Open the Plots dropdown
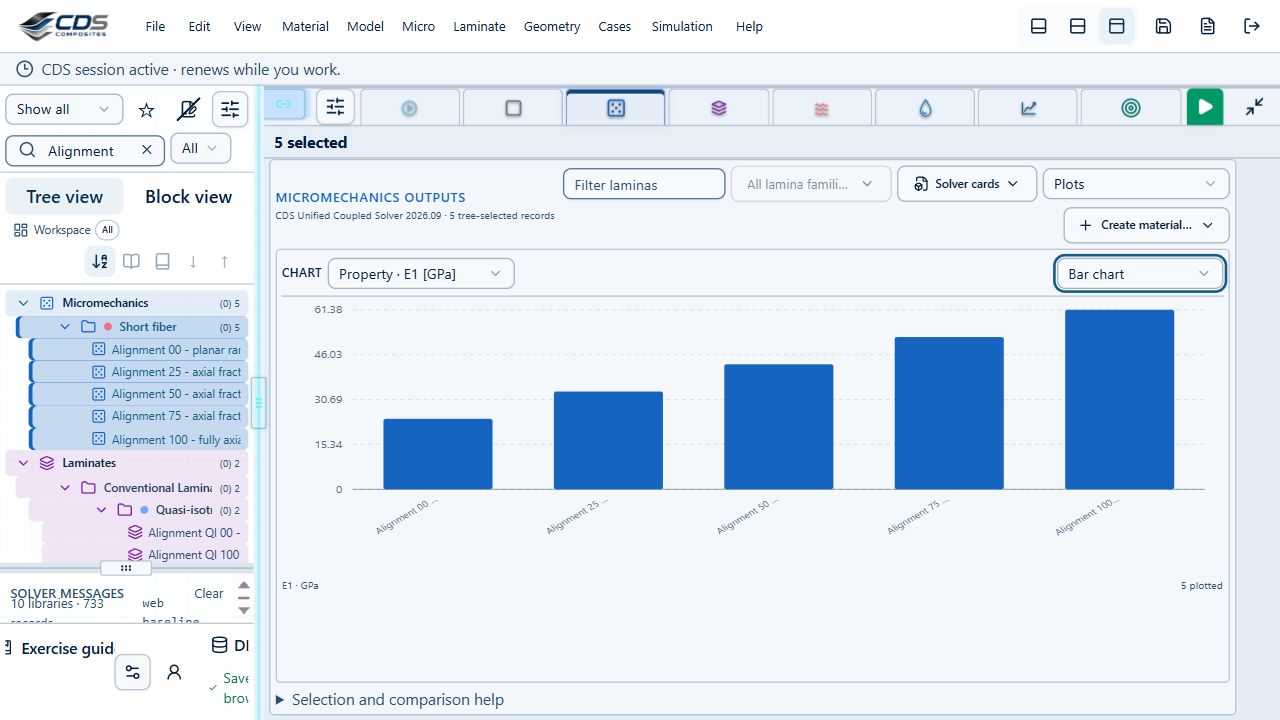Image resolution: width=1280 pixels, height=720 pixels. tap(1136, 184)
